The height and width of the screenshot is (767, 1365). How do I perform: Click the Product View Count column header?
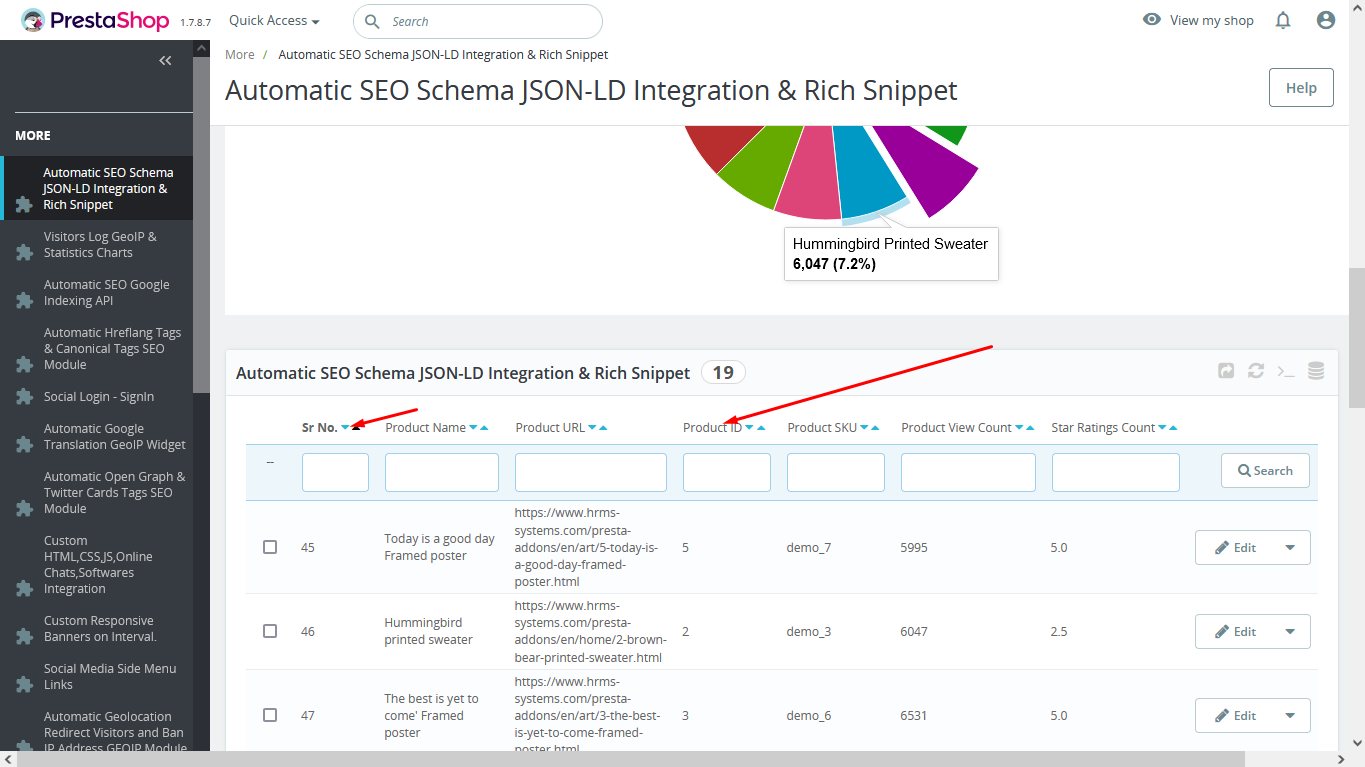pyautogui.click(x=956, y=427)
